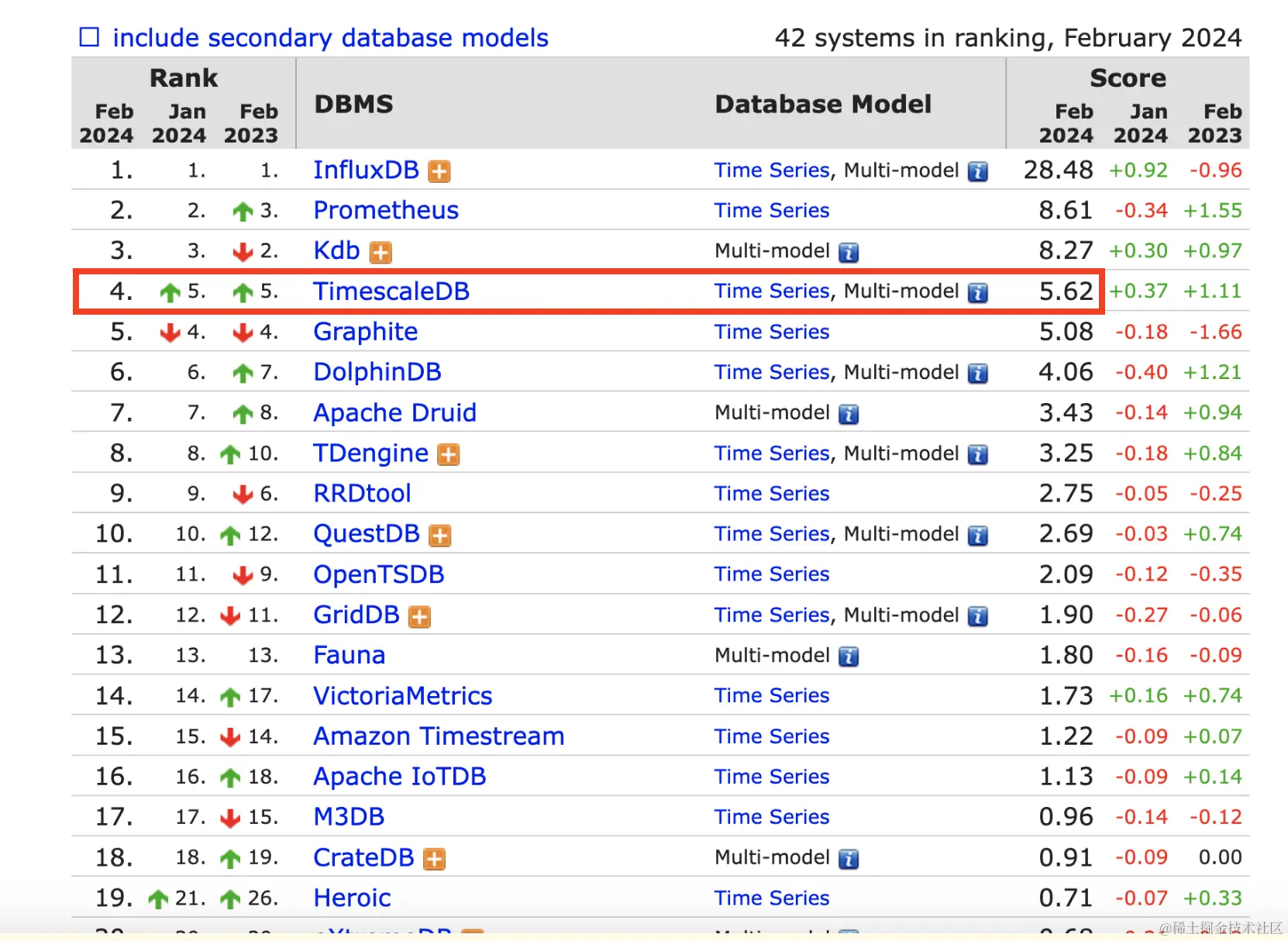Click Time Series link in QuestDB row
The image size is (1288, 941).
[x=772, y=533]
